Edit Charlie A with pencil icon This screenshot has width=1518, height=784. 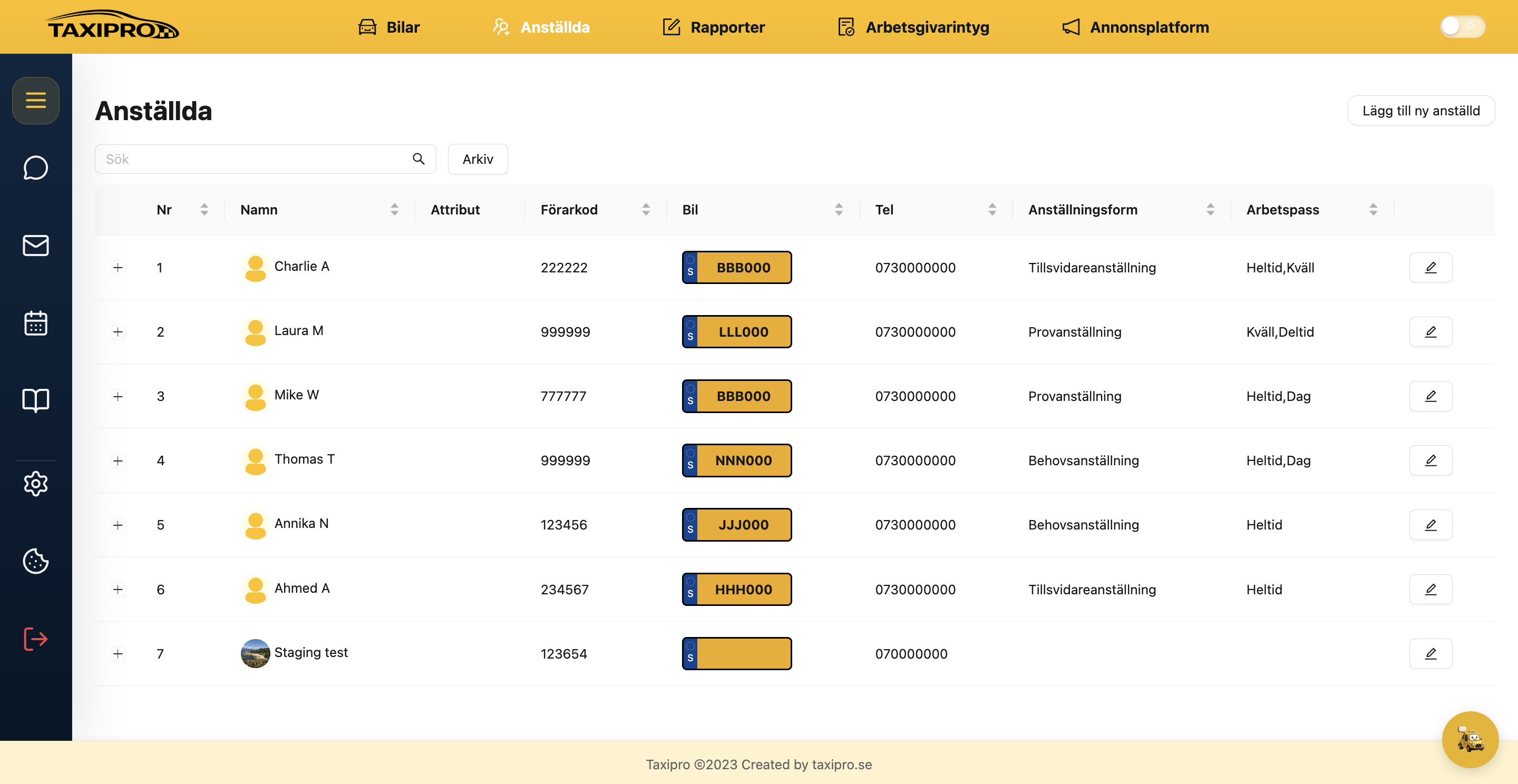coord(1431,268)
